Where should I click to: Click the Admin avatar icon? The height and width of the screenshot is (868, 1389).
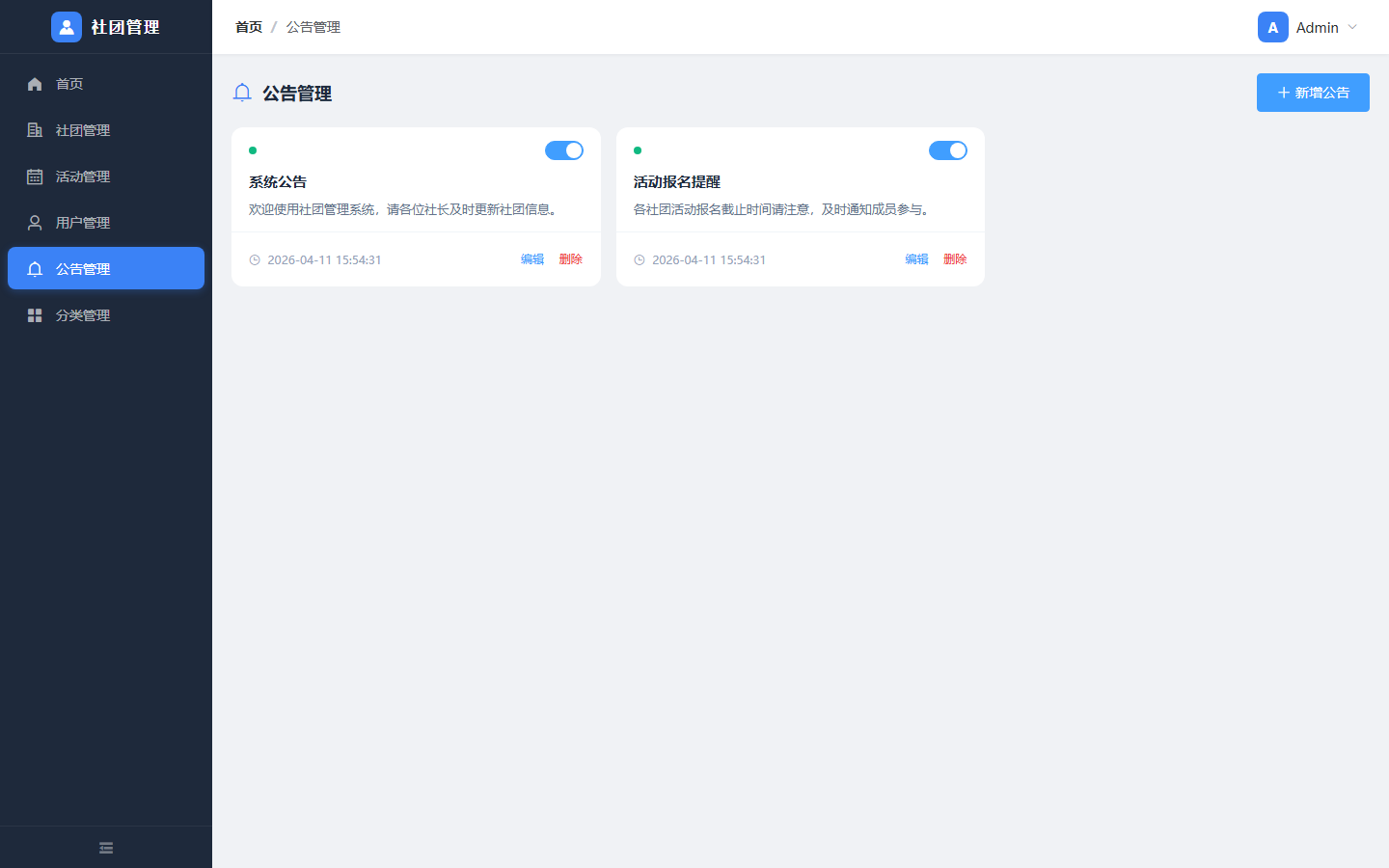point(1273,27)
